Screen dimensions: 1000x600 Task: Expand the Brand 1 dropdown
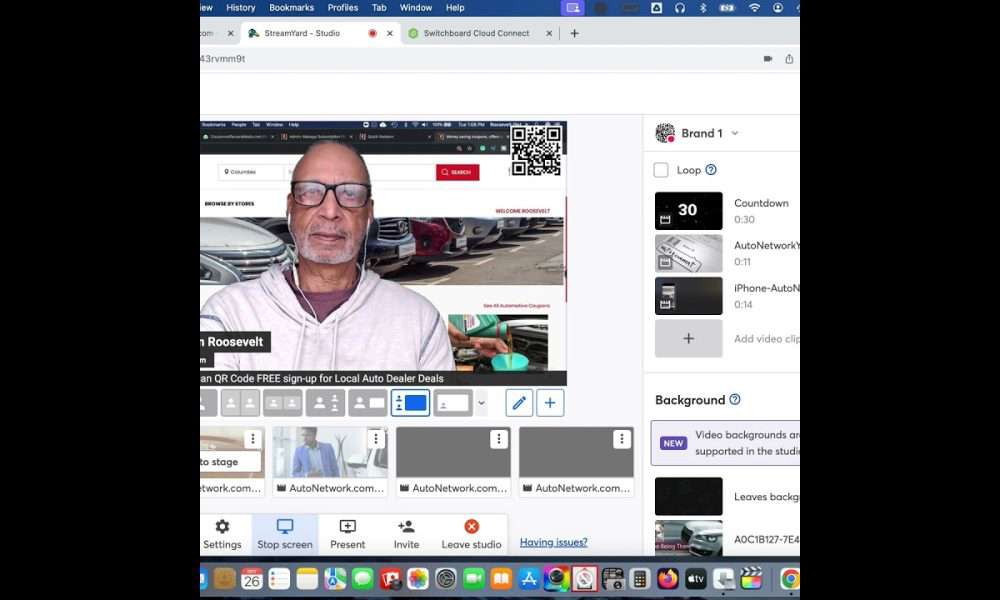tap(735, 133)
